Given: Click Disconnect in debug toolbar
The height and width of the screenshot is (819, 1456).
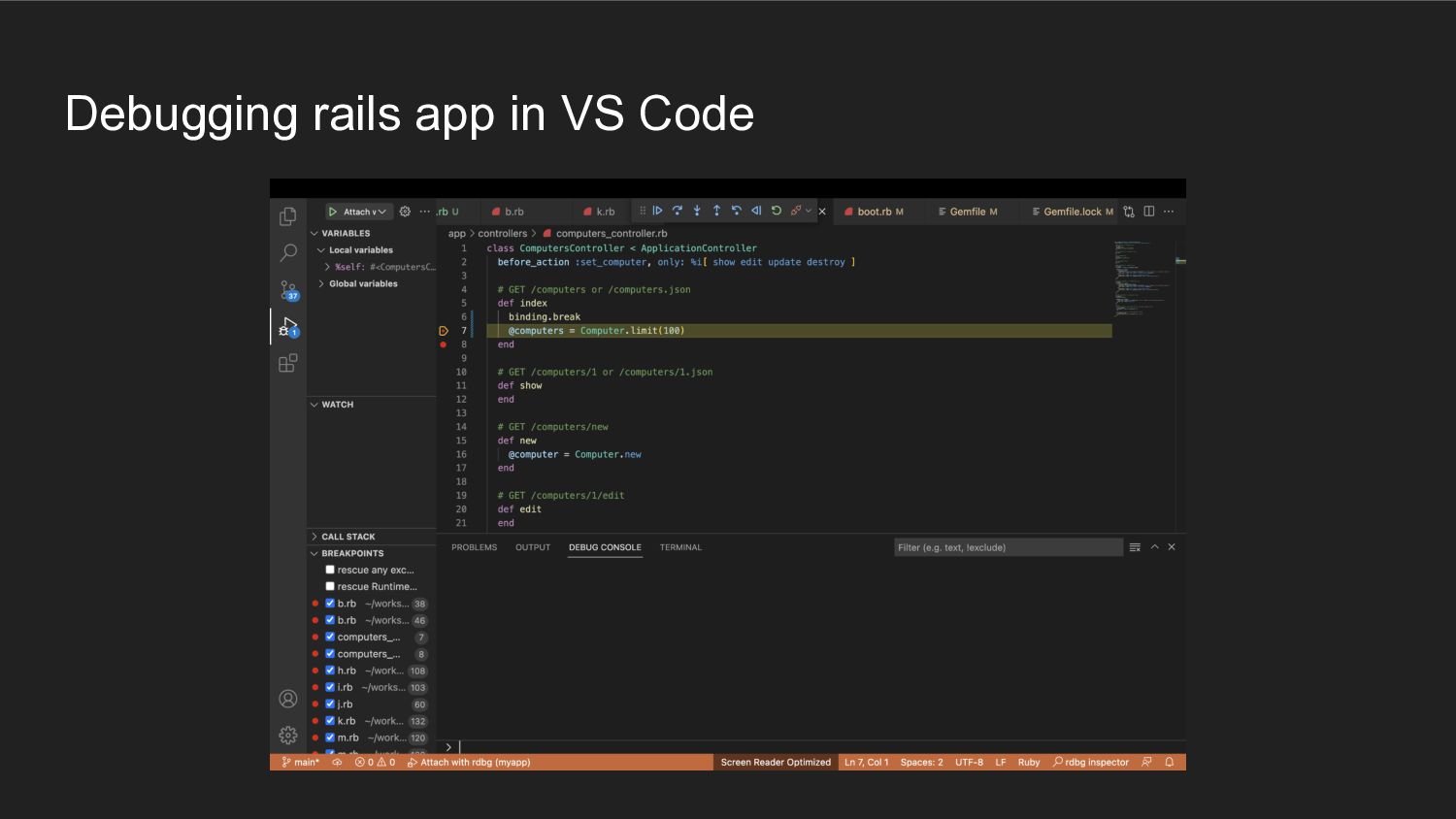Looking at the screenshot, I should [796, 211].
